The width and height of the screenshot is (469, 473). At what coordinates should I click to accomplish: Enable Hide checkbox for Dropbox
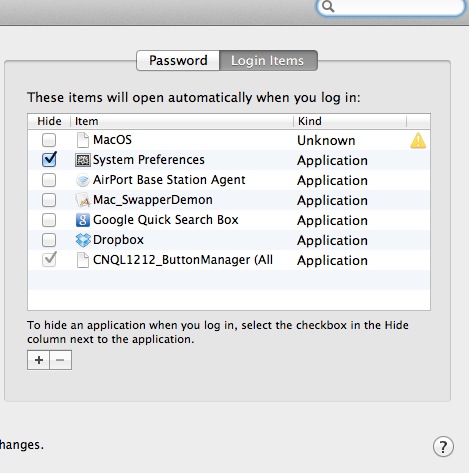tap(49, 240)
